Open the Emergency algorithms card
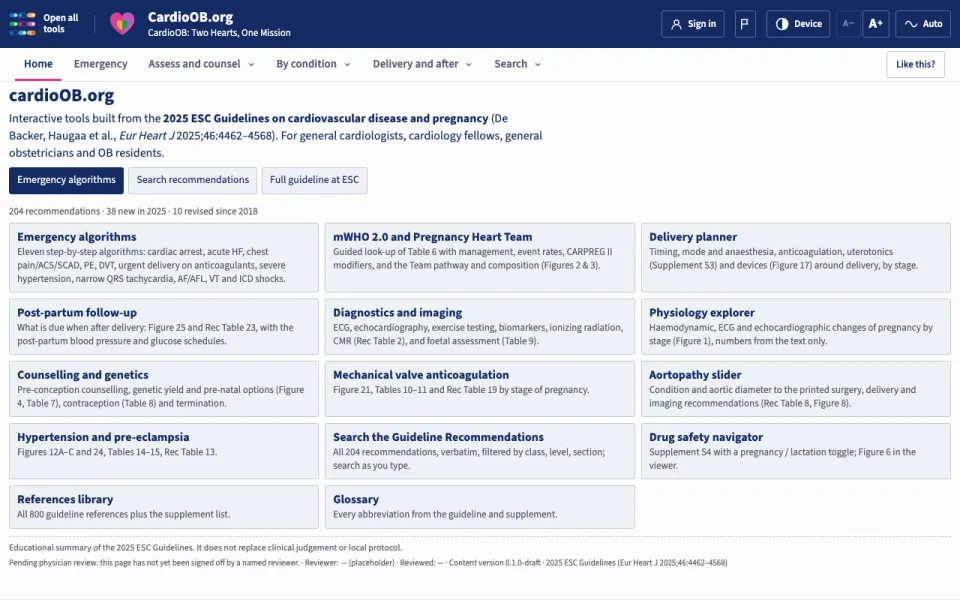This screenshot has width=960, height=600. click(164, 257)
